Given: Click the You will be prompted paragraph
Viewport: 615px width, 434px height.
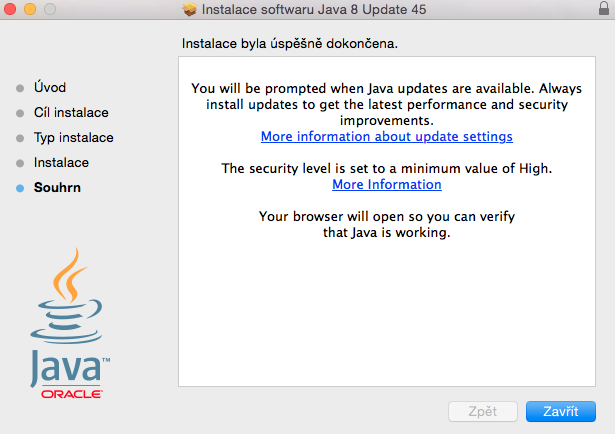Looking at the screenshot, I should (x=387, y=104).
